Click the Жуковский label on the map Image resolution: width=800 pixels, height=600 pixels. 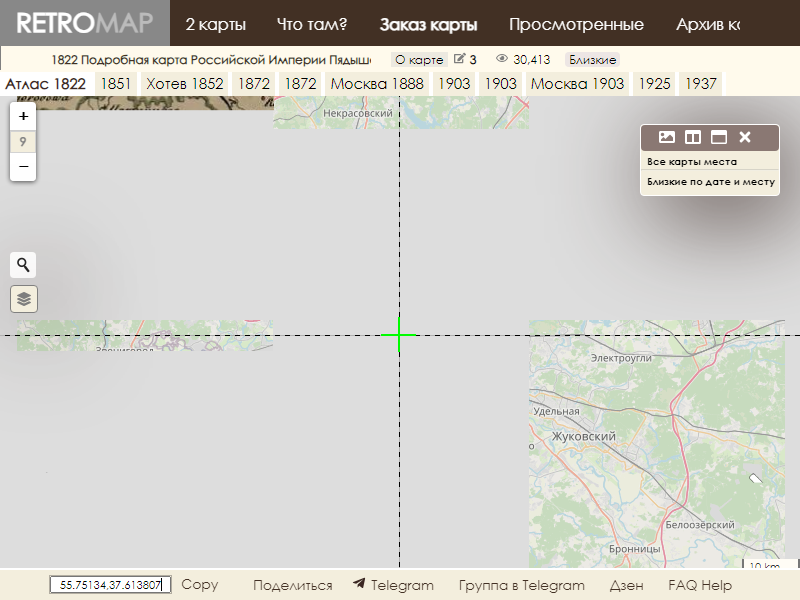coord(584,436)
